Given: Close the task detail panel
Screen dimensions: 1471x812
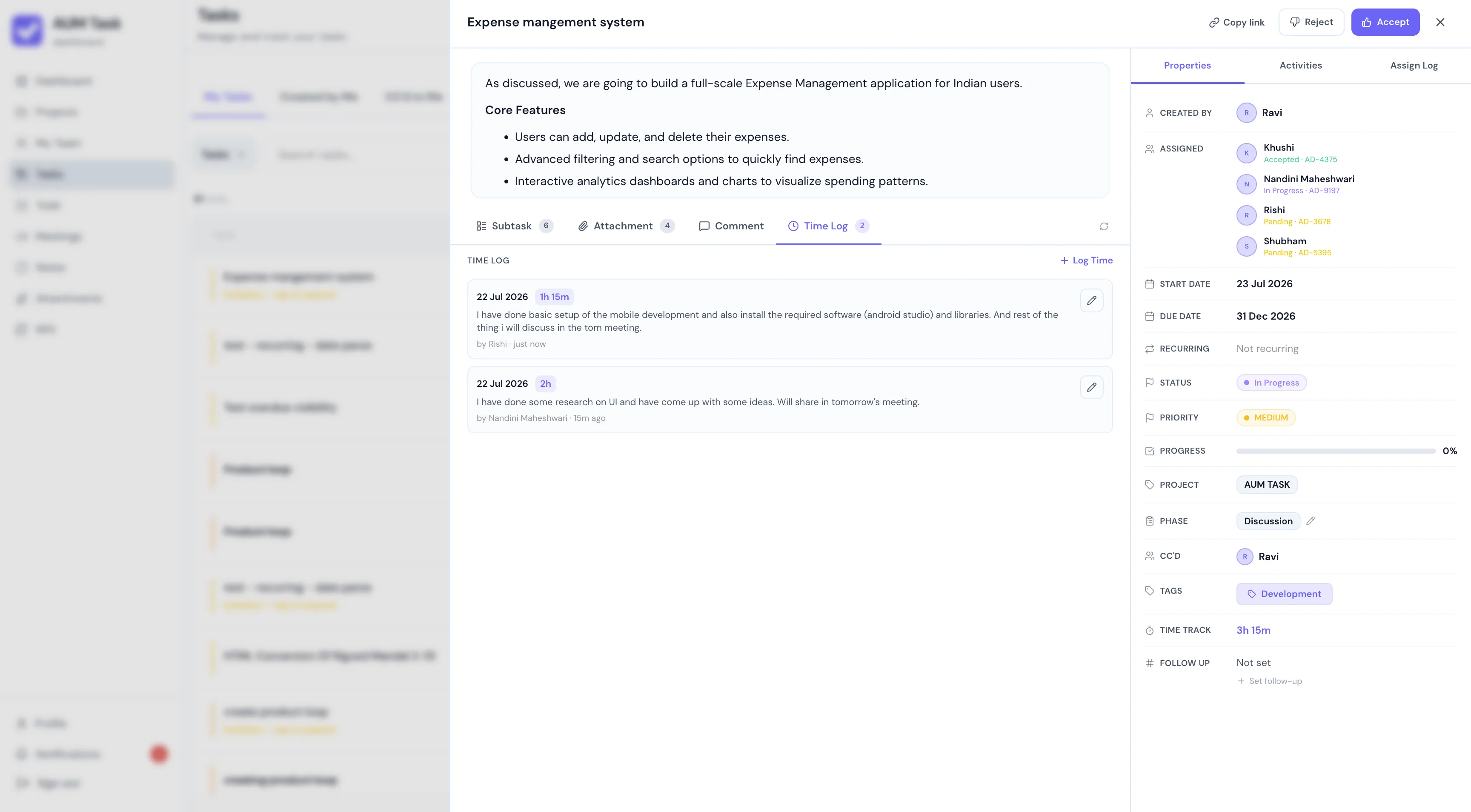Looking at the screenshot, I should 1440,22.
